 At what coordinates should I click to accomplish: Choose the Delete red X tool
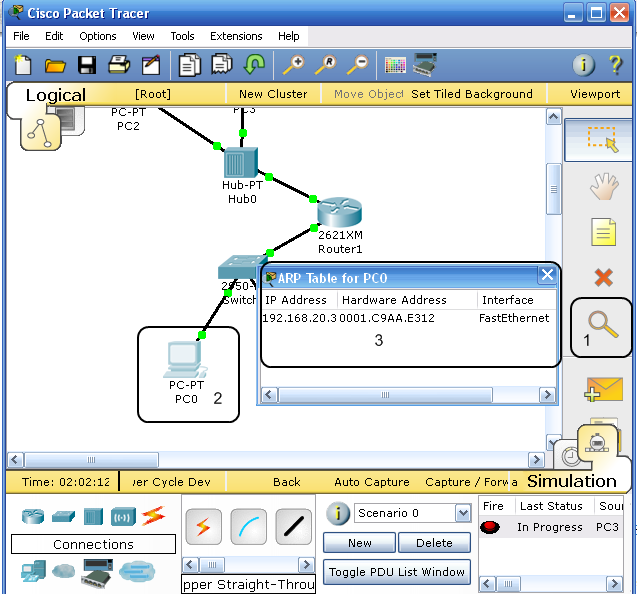604,278
